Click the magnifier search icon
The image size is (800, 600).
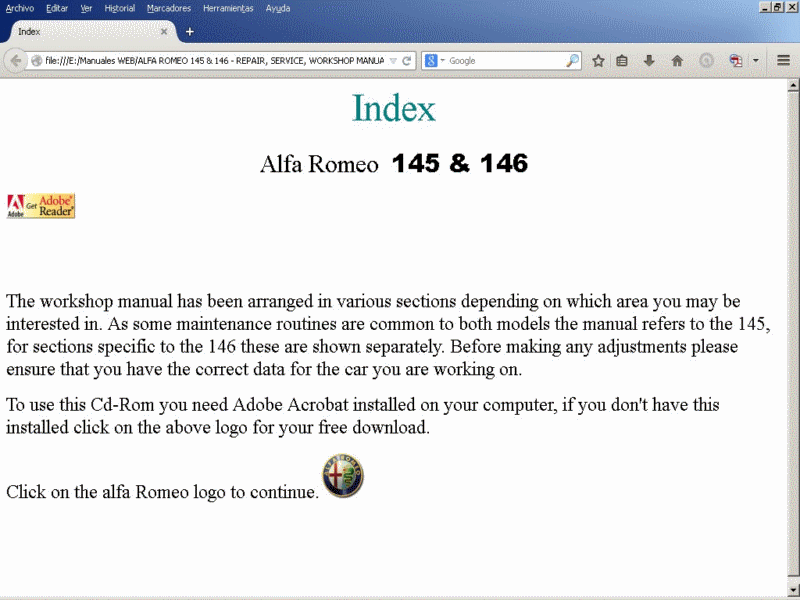[572, 61]
